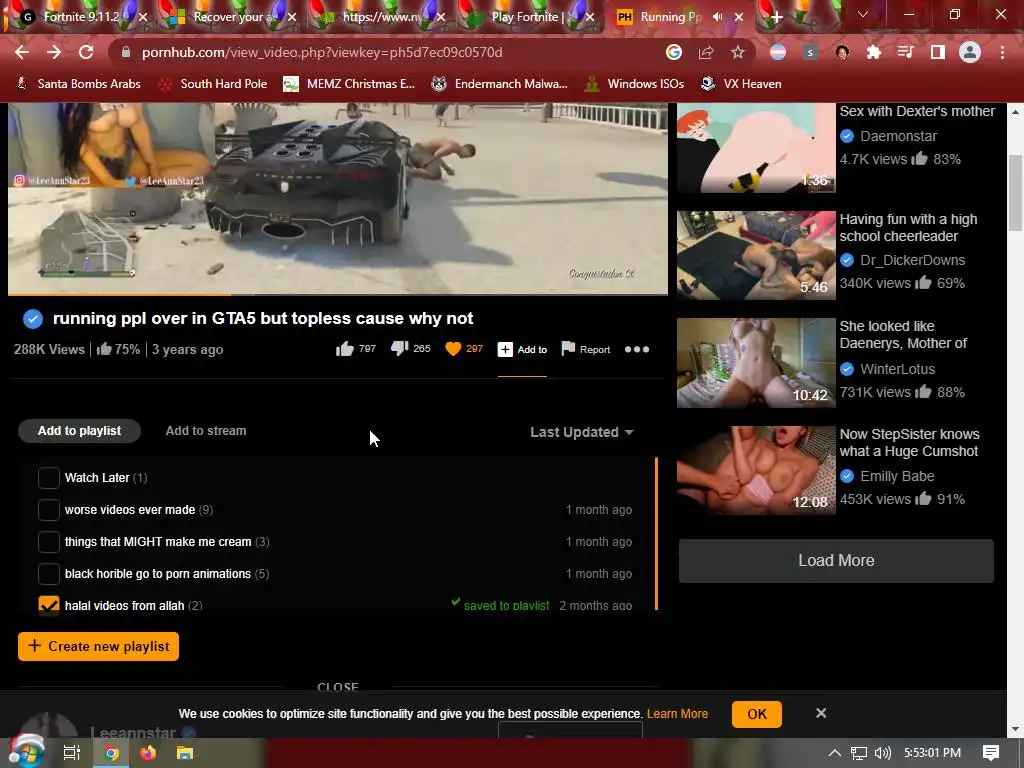Show hidden system tray icons
Image resolution: width=1024 pixels, height=768 pixels.
pyautogui.click(x=835, y=753)
